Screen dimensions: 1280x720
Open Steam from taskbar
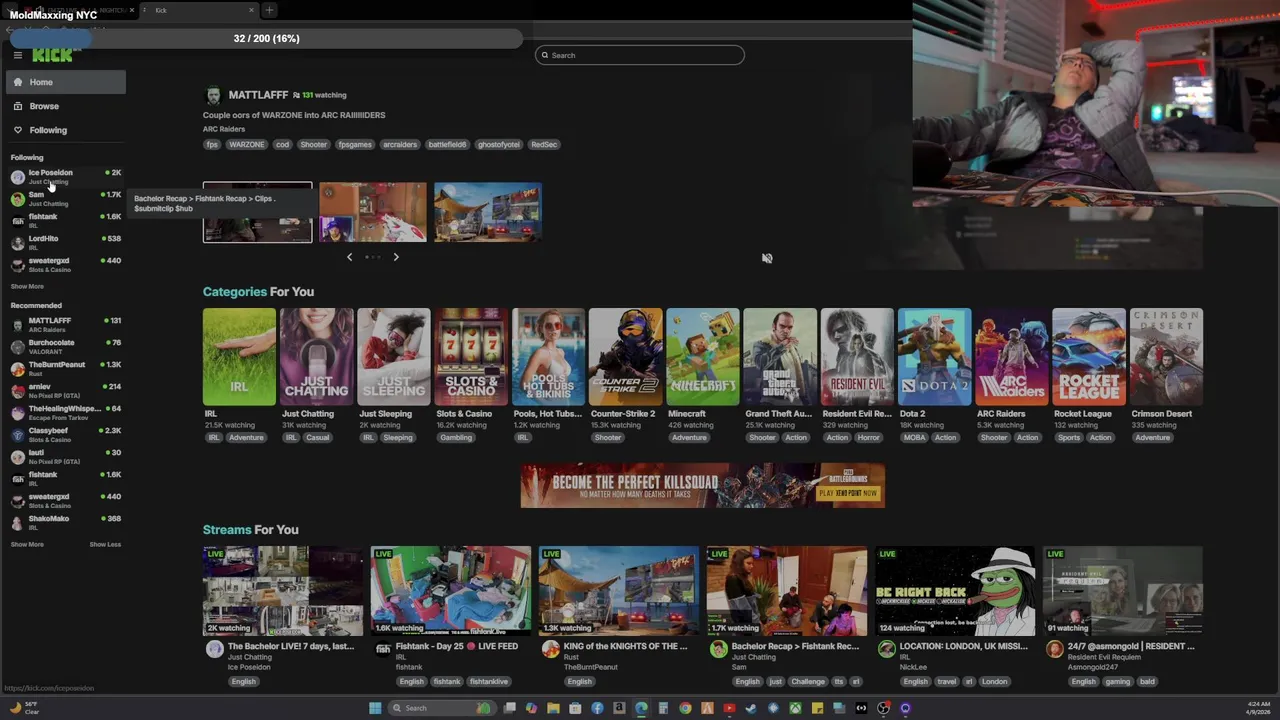click(751, 708)
